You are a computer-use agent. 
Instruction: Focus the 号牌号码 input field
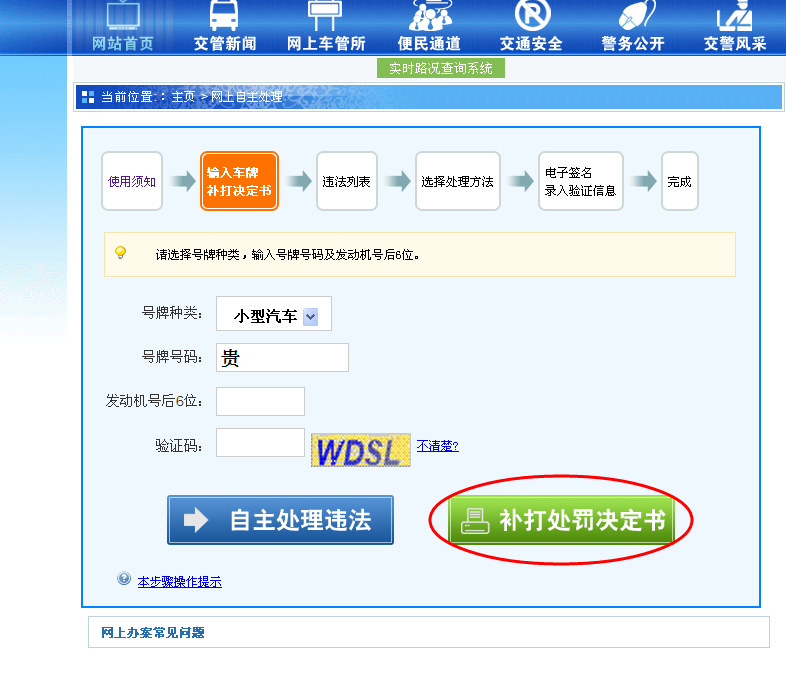click(x=282, y=357)
